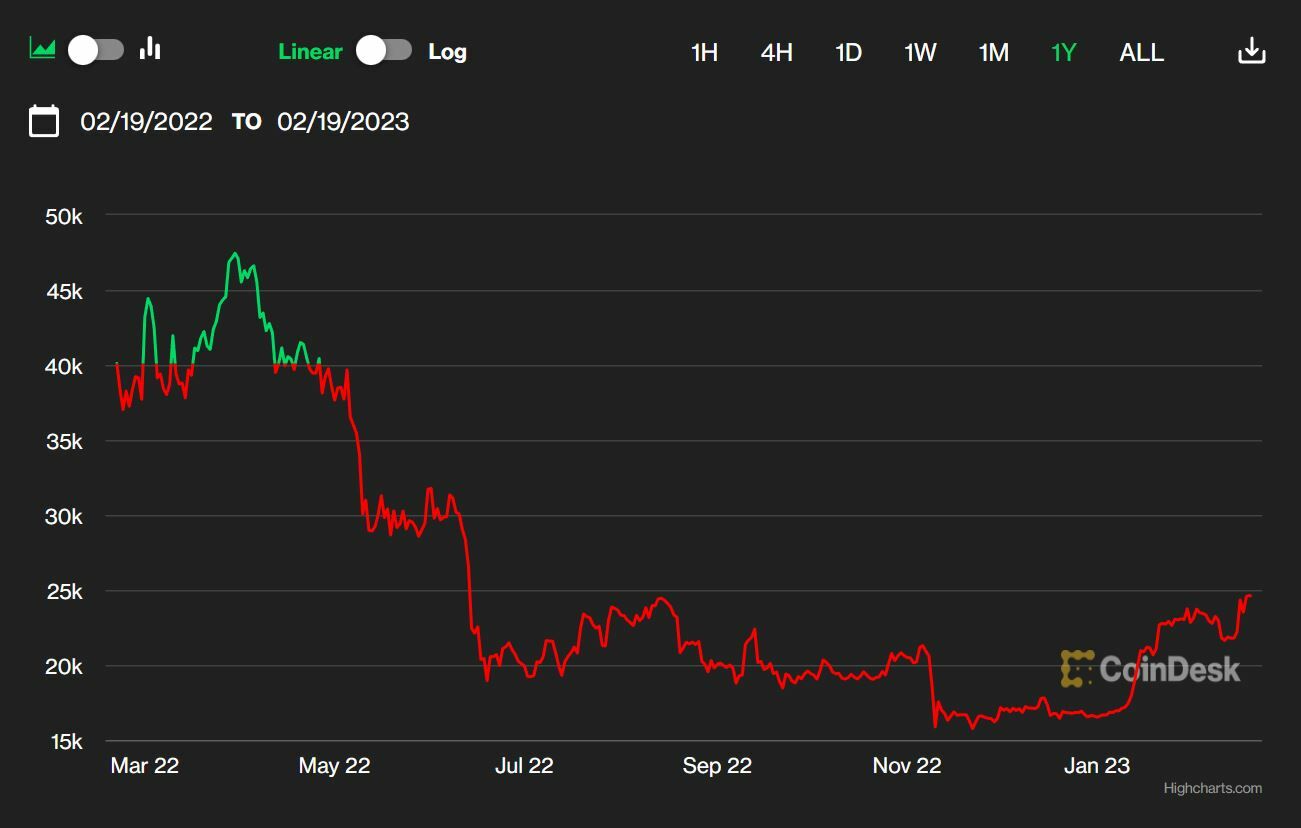Image resolution: width=1301 pixels, height=828 pixels.
Task: Select the ALL time range
Action: tap(1142, 53)
